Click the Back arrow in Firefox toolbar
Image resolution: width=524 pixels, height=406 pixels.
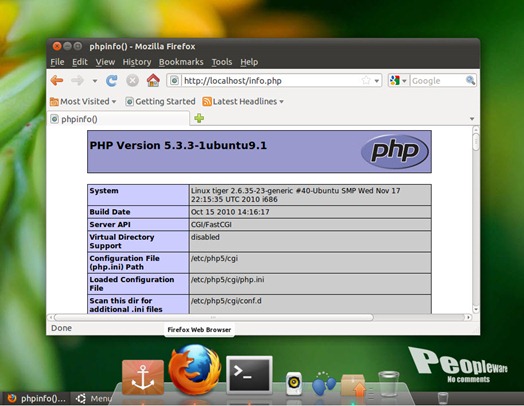[57, 81]
